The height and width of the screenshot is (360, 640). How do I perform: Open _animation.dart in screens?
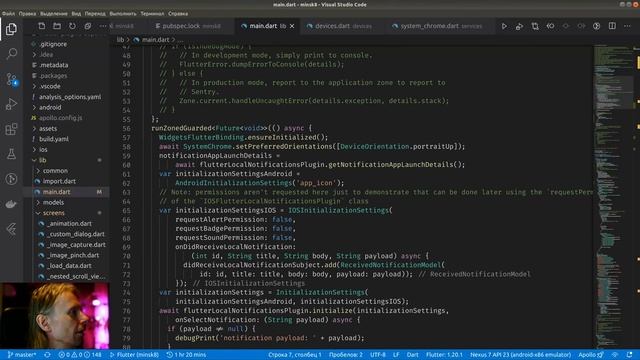pos(69,224)
